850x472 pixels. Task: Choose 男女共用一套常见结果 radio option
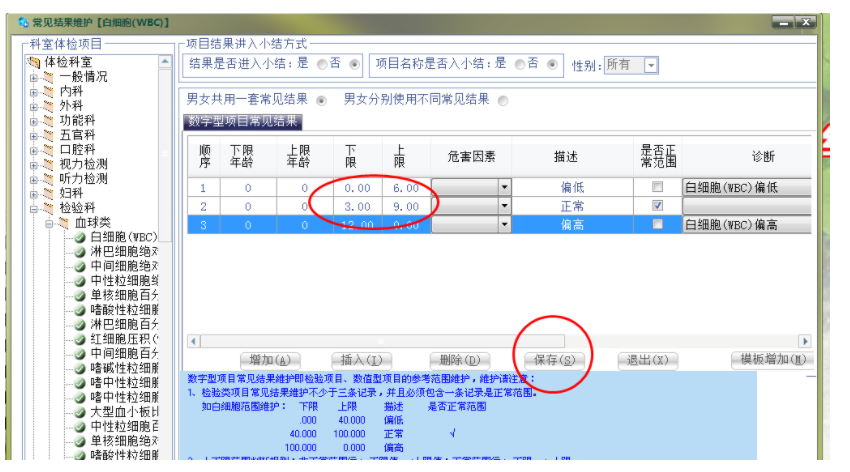(321, 101)
